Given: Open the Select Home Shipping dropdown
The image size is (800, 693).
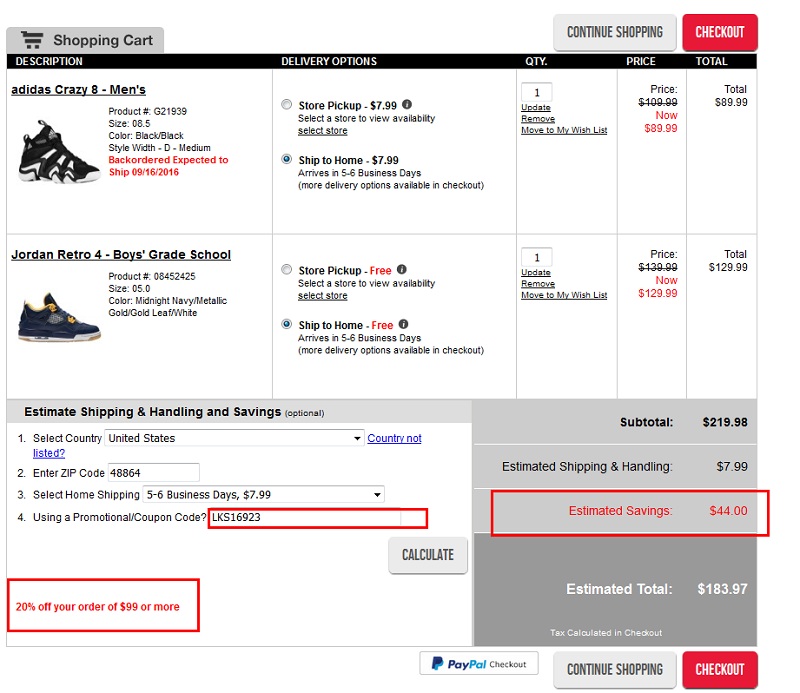Looking at the screenshot, I should pyautogui.click(x=263, y=494).
